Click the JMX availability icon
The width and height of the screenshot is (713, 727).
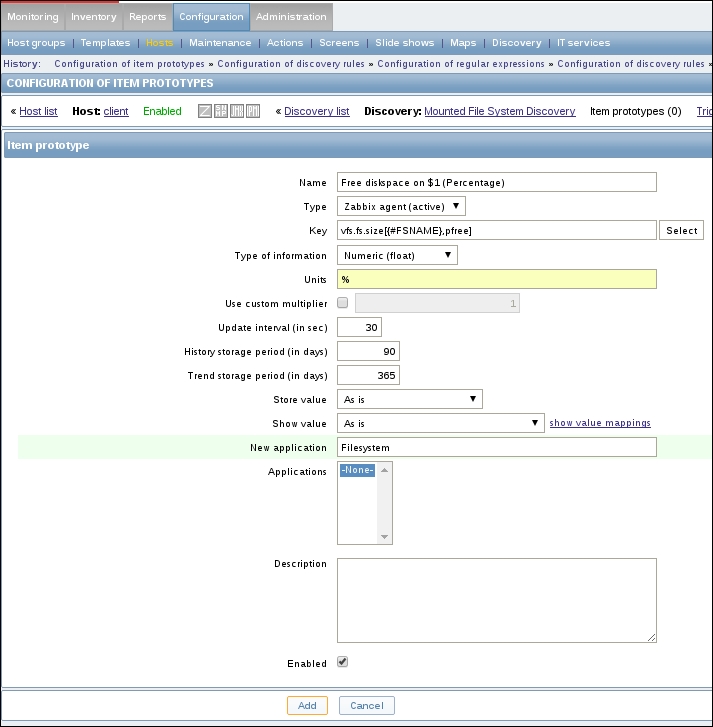[237, 111]
